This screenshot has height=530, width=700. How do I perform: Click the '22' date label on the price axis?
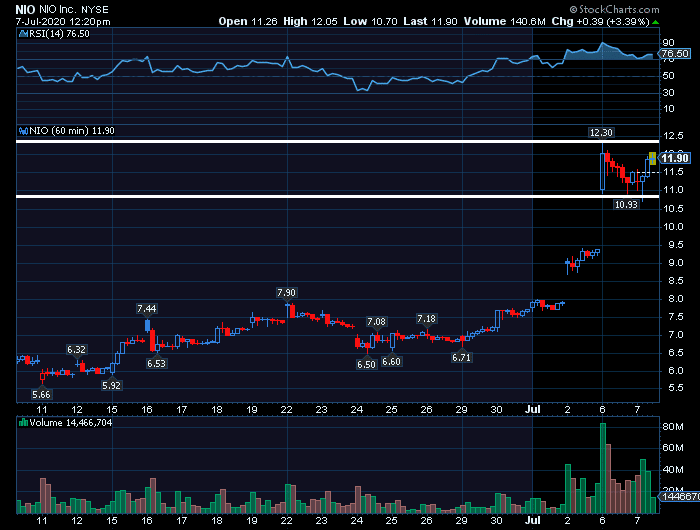click(x=286, y=409)
